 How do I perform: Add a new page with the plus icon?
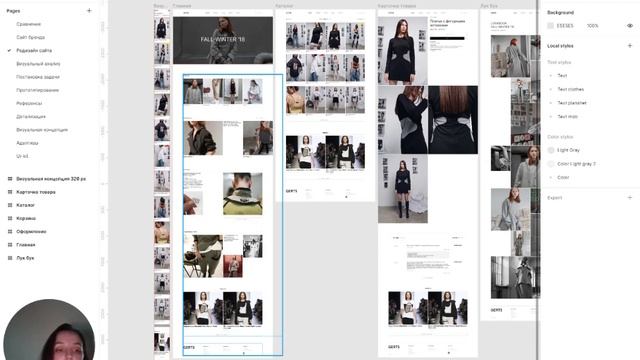[89, 11]
